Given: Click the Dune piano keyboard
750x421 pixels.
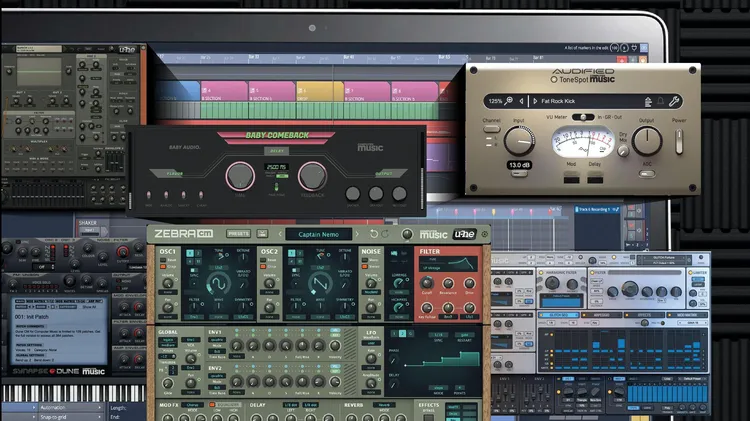Looking at the screenshot, I should [73, 393].
